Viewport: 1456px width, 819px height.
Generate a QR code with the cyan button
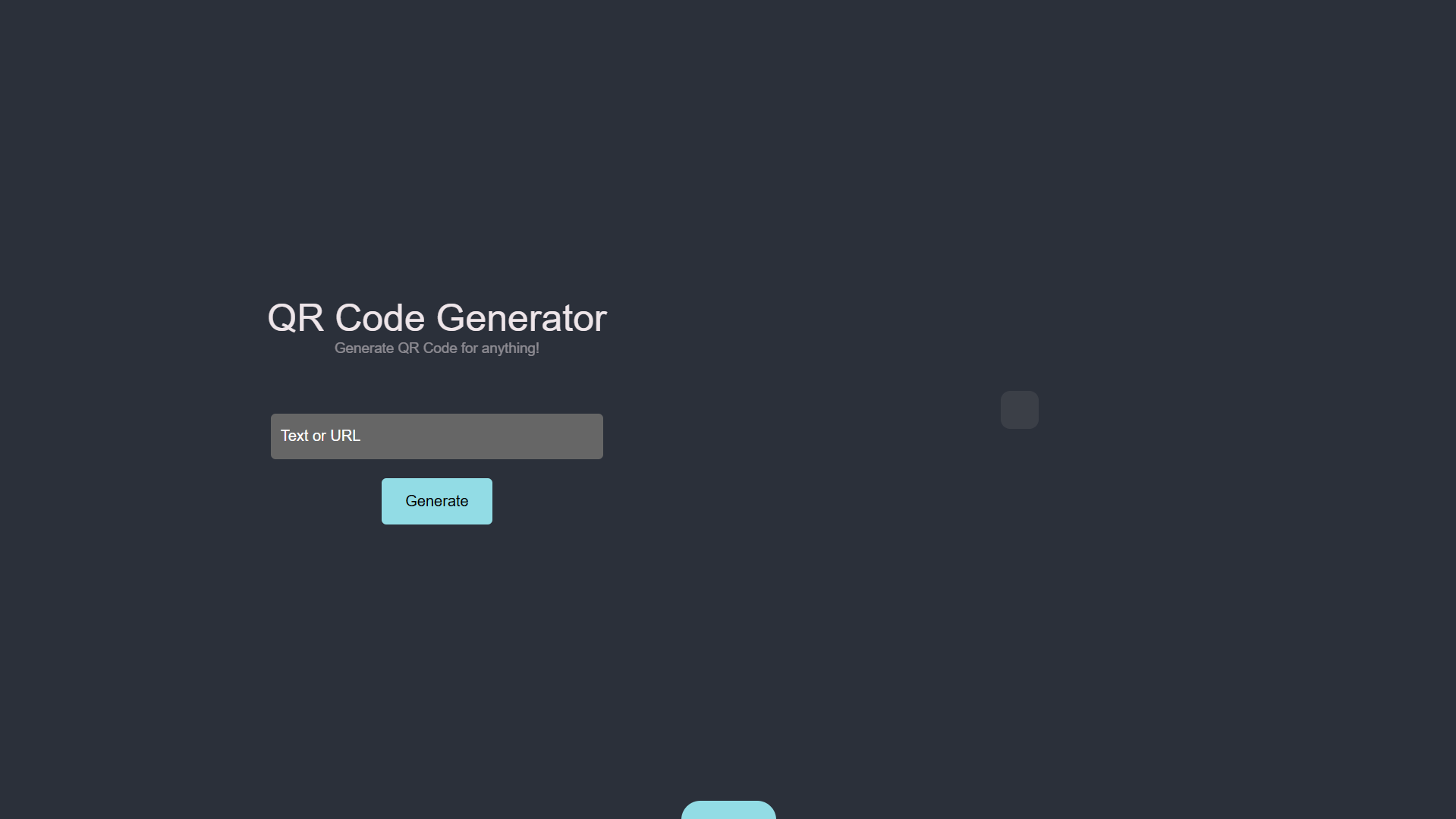pos(436,501)
